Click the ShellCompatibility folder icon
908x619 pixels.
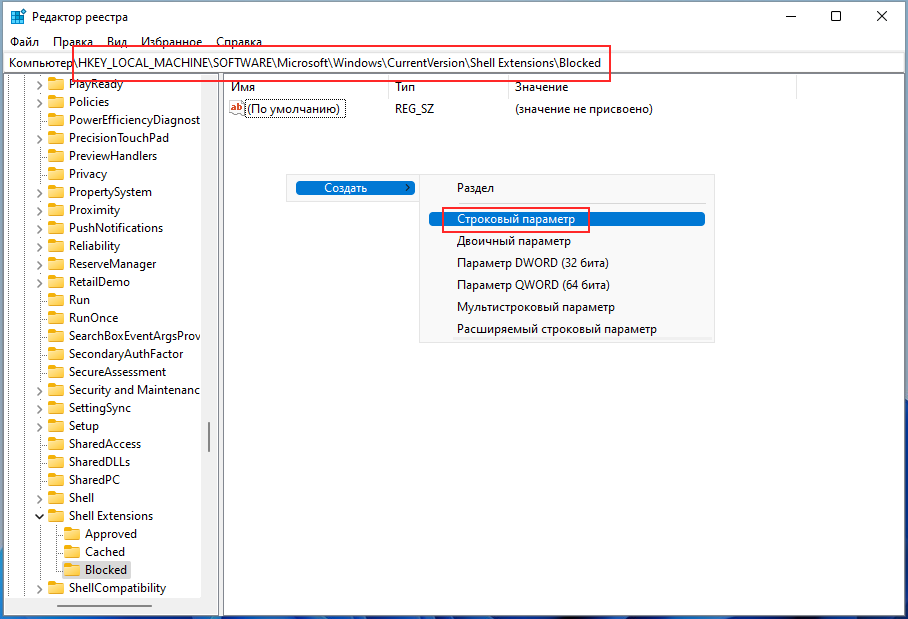tap(56, 588)
